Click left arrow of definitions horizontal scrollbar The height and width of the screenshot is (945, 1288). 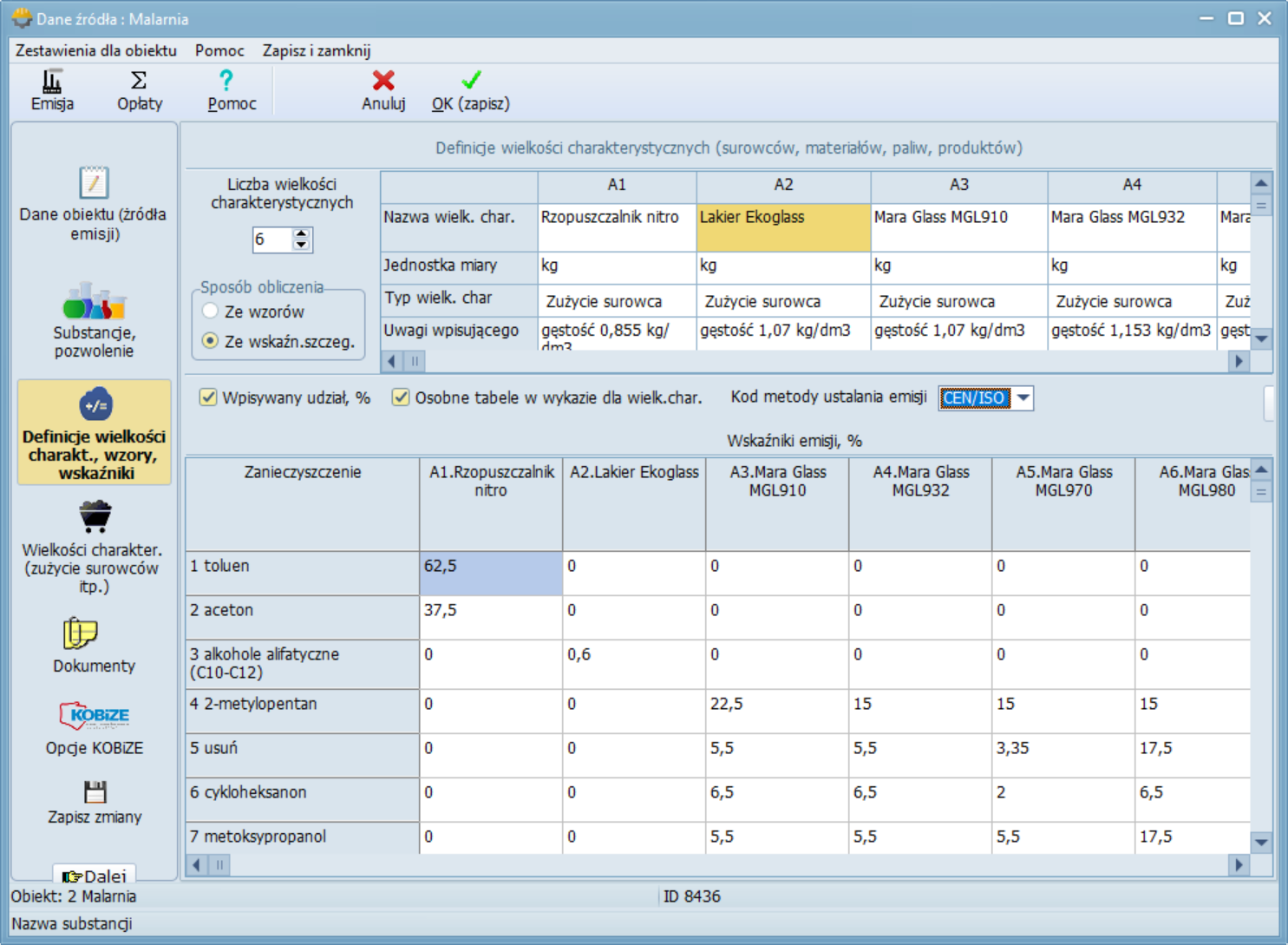point(392,361)
